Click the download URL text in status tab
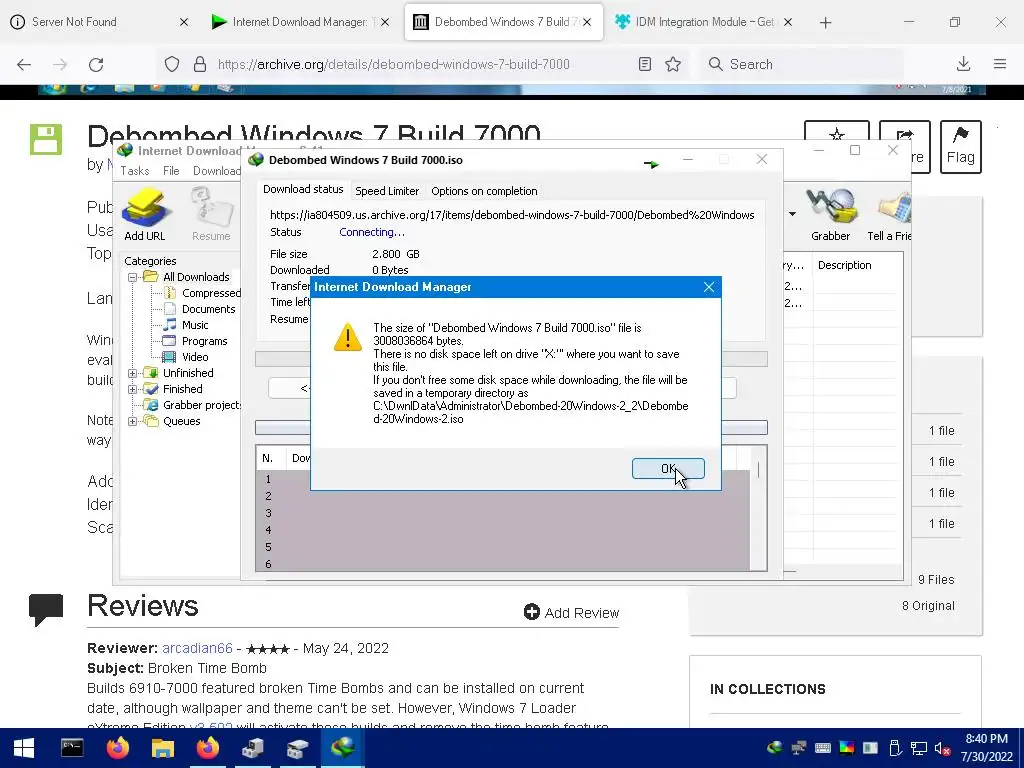The width and height of the screenshot is (1024, 768). coord(512,215)
